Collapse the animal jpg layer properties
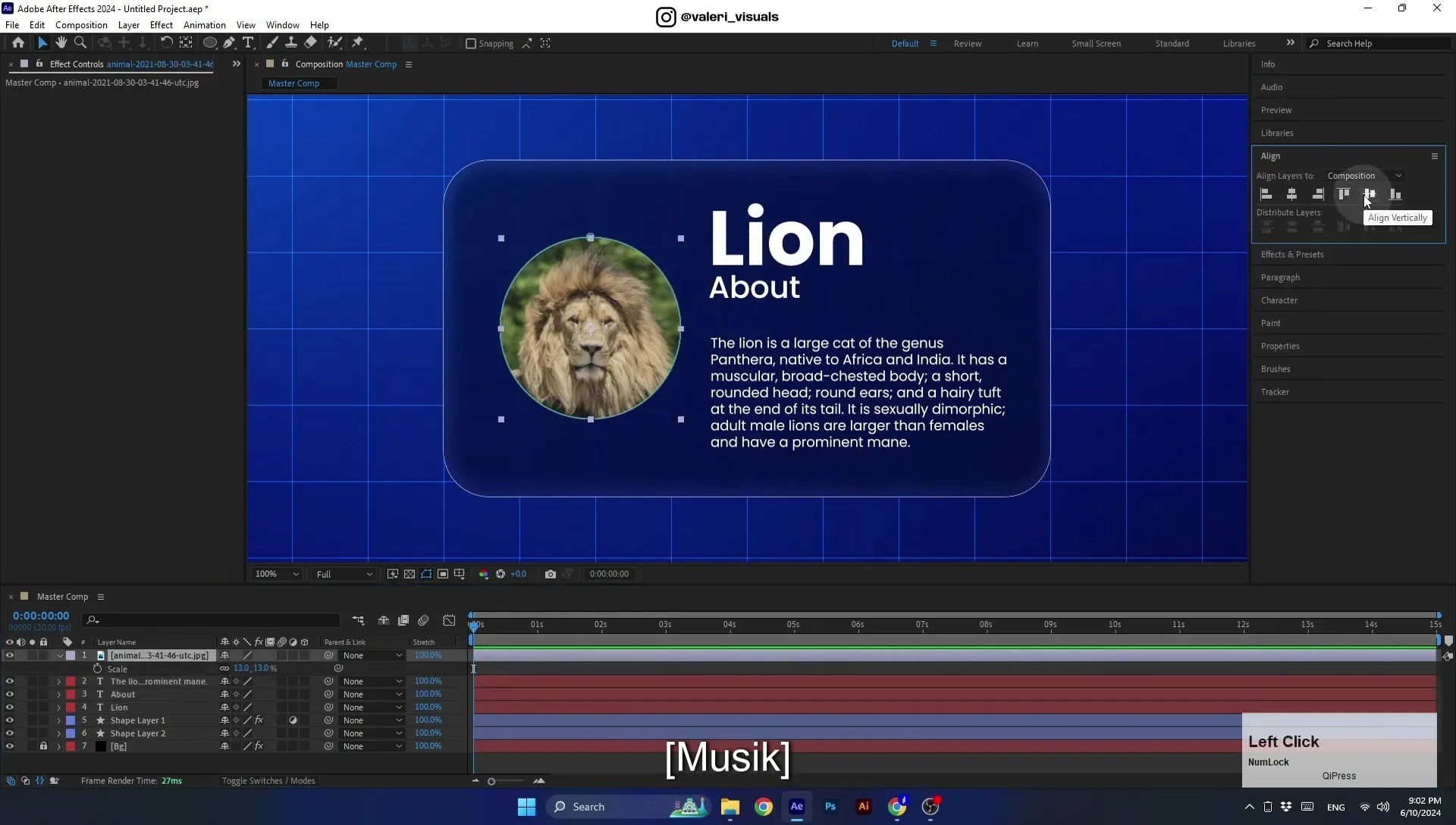 click(x=60, y=655)
